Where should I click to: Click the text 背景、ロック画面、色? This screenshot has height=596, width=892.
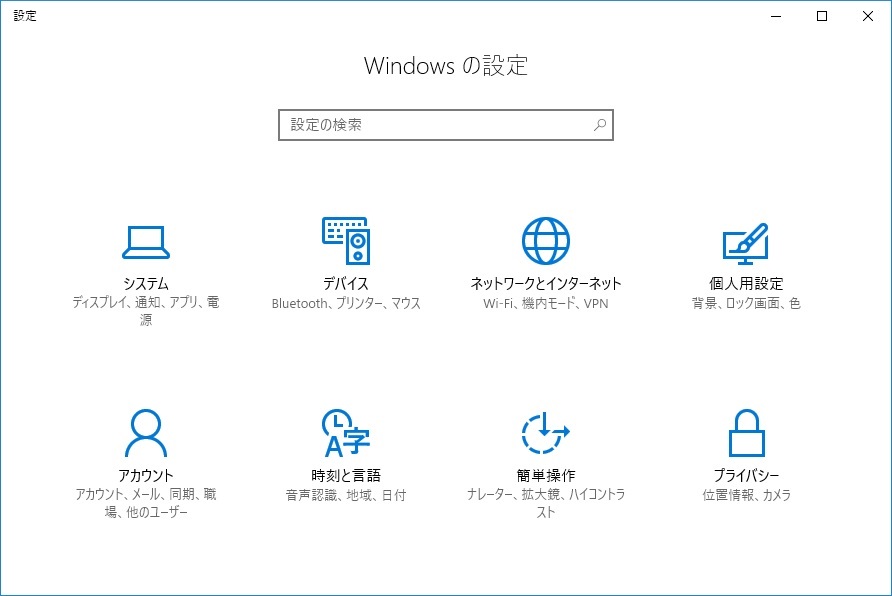[746, 303]
